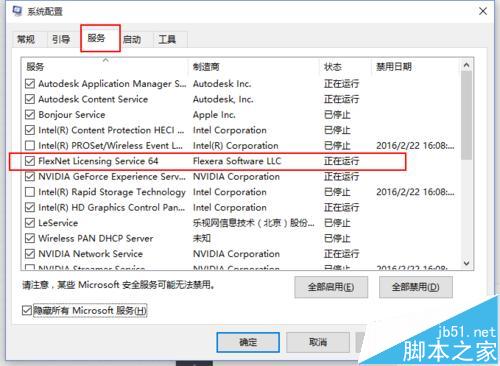500x366 pixels.
Task: Toggle Intel(R) Content Protection HECI checkbox
Action: (x=30, y=130)
